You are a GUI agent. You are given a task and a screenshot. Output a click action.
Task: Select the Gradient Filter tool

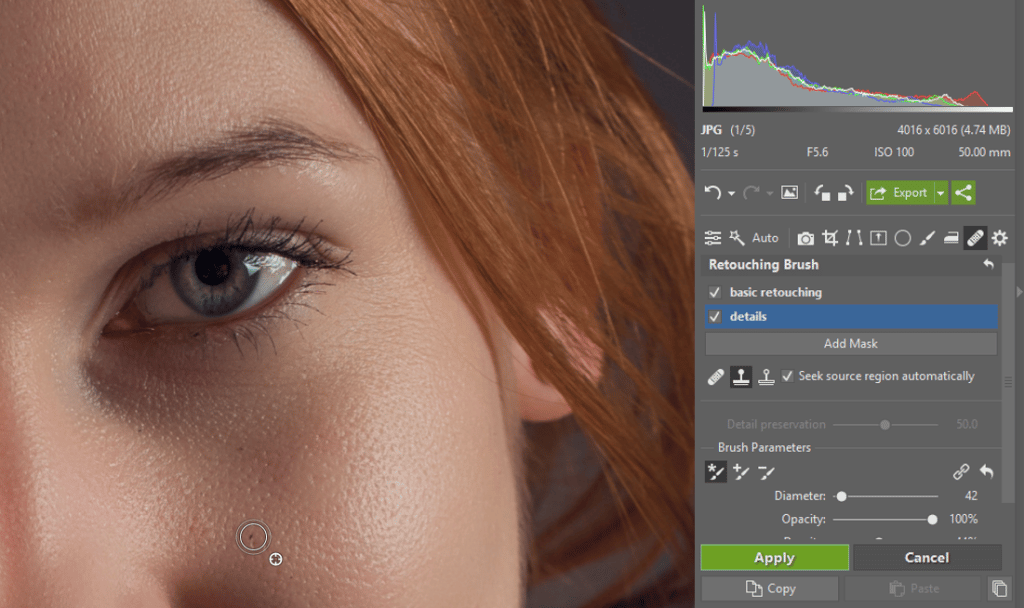click(x=878, y=238)
